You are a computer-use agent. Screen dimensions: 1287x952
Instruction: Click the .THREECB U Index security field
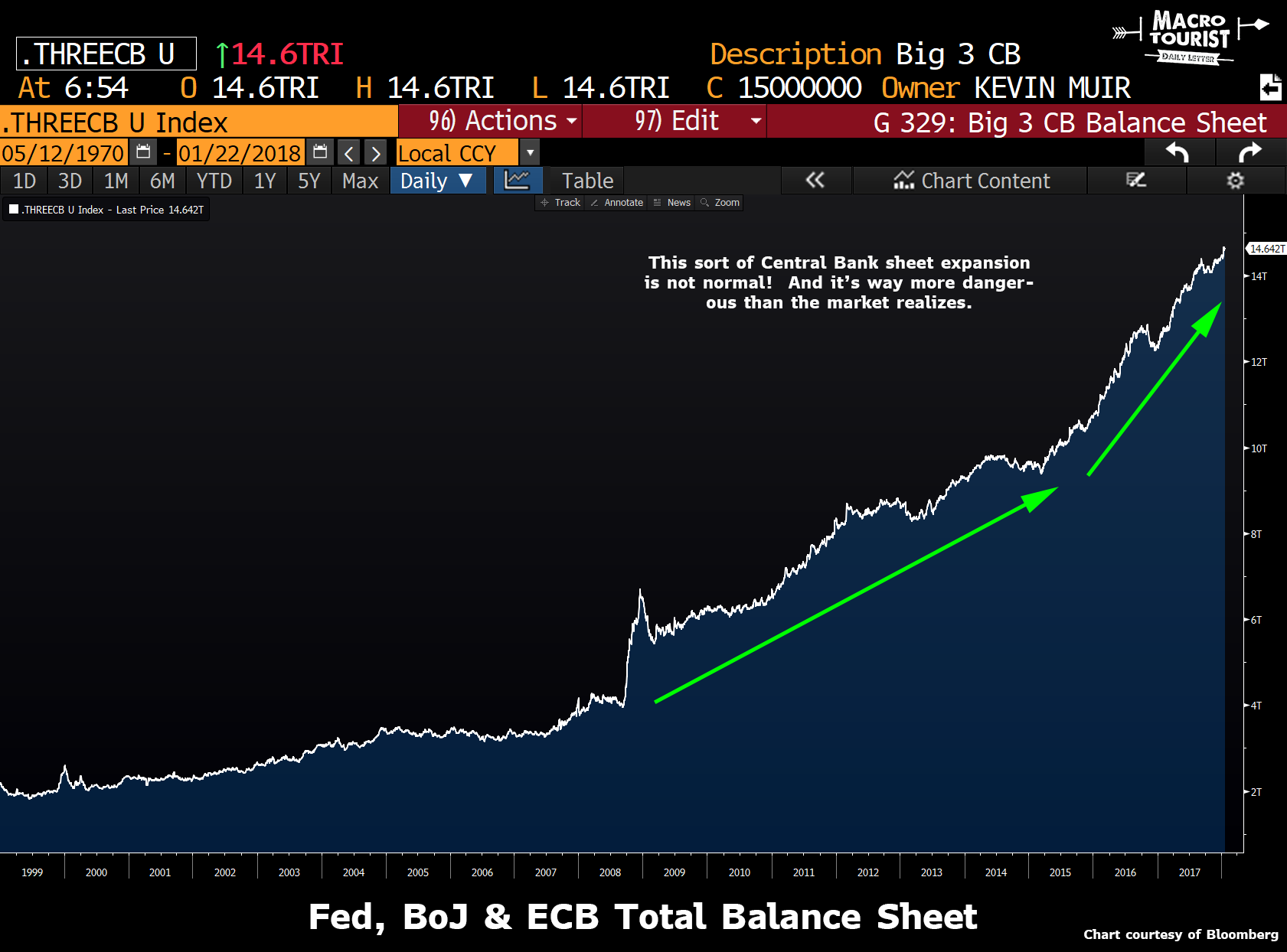tap(199, 122)
